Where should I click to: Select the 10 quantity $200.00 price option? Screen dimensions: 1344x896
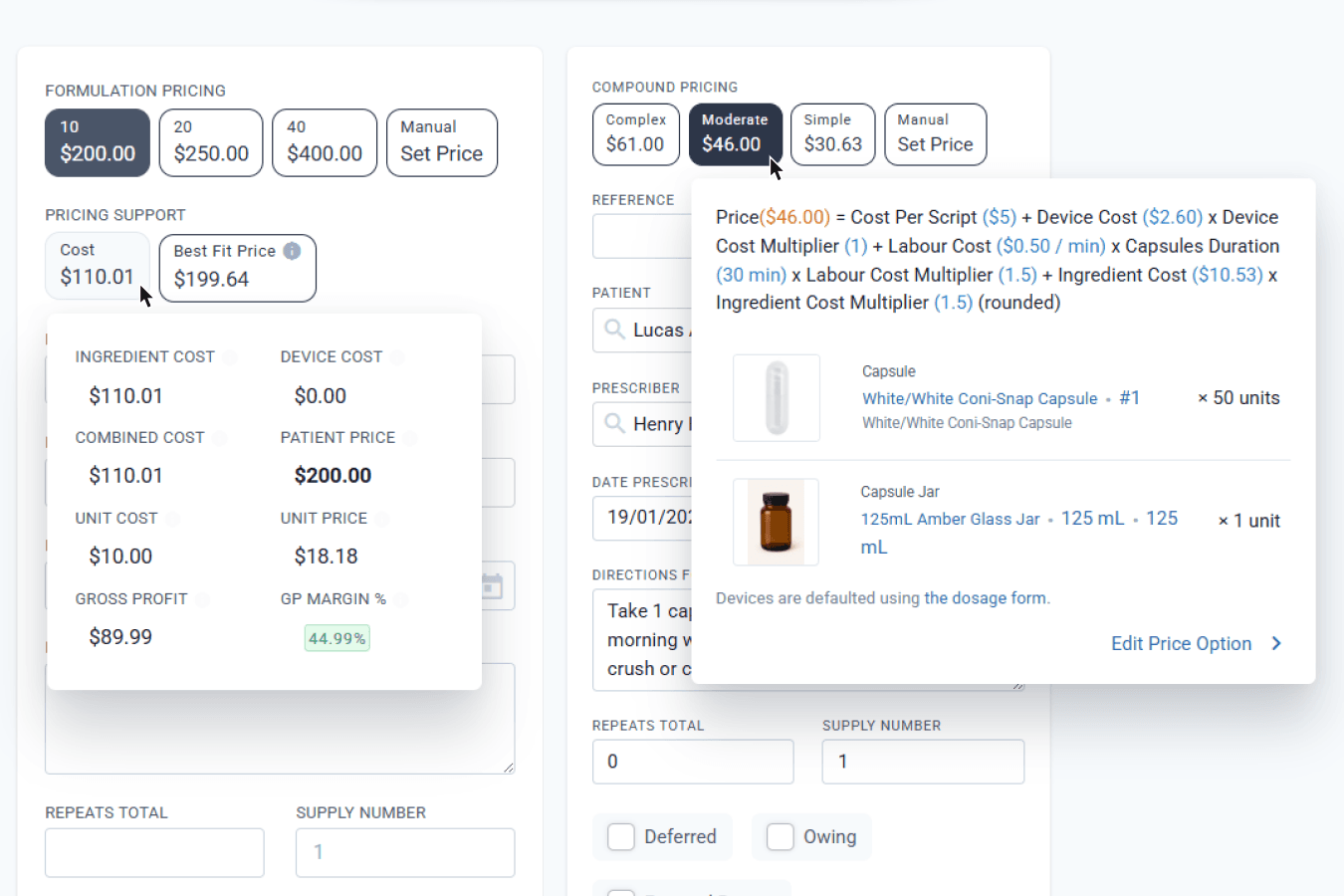tap(98, 142)
